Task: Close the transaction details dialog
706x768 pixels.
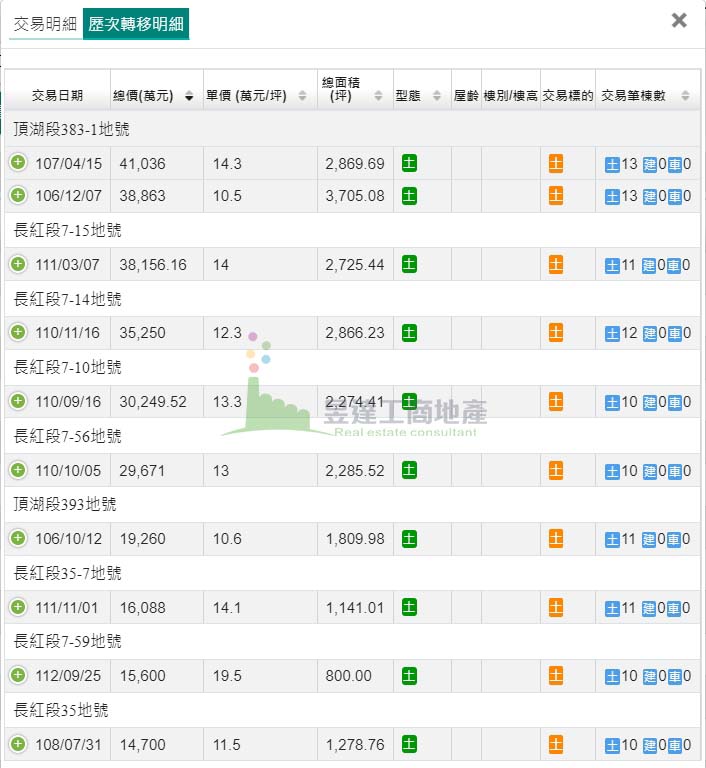Action: coord(679,20)
